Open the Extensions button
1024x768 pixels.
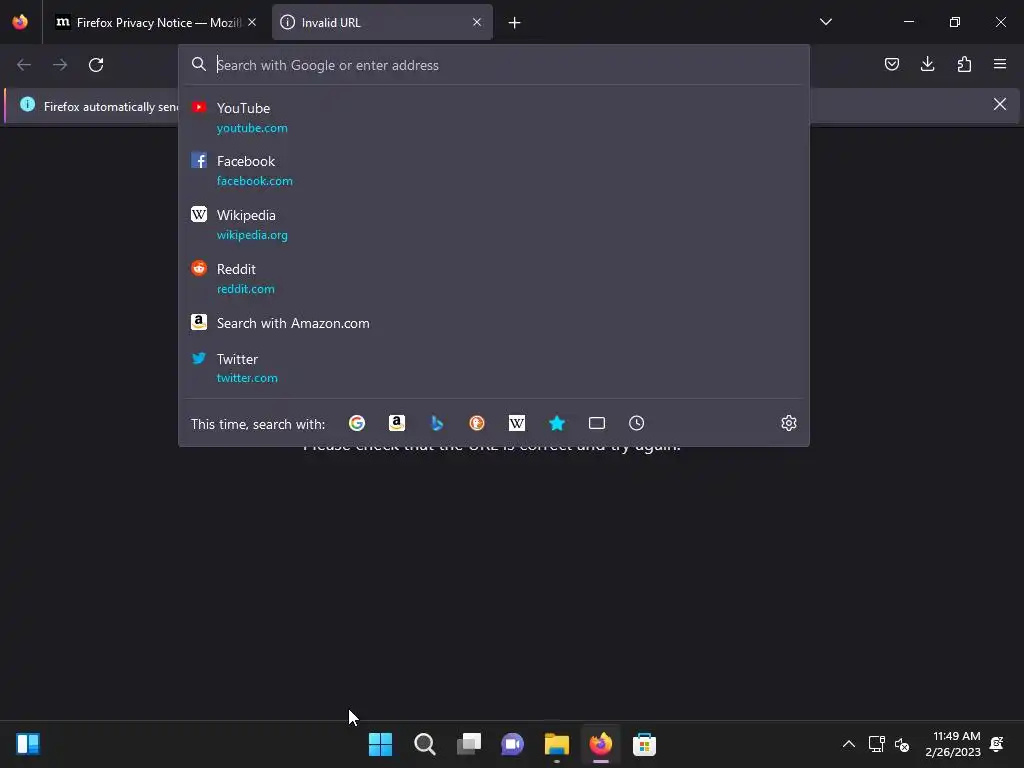964,64
